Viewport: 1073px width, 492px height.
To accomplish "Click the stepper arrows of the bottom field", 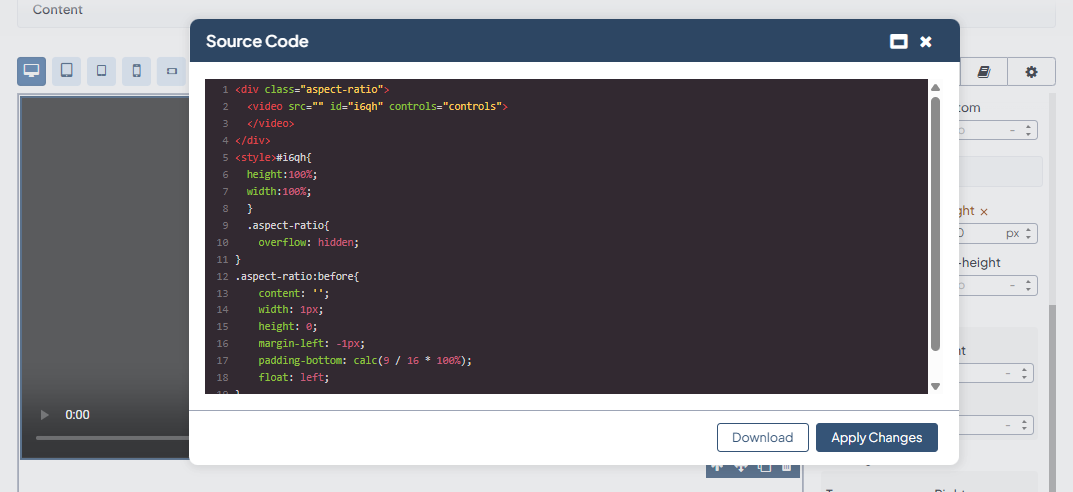I will [x=1029, y=130].
